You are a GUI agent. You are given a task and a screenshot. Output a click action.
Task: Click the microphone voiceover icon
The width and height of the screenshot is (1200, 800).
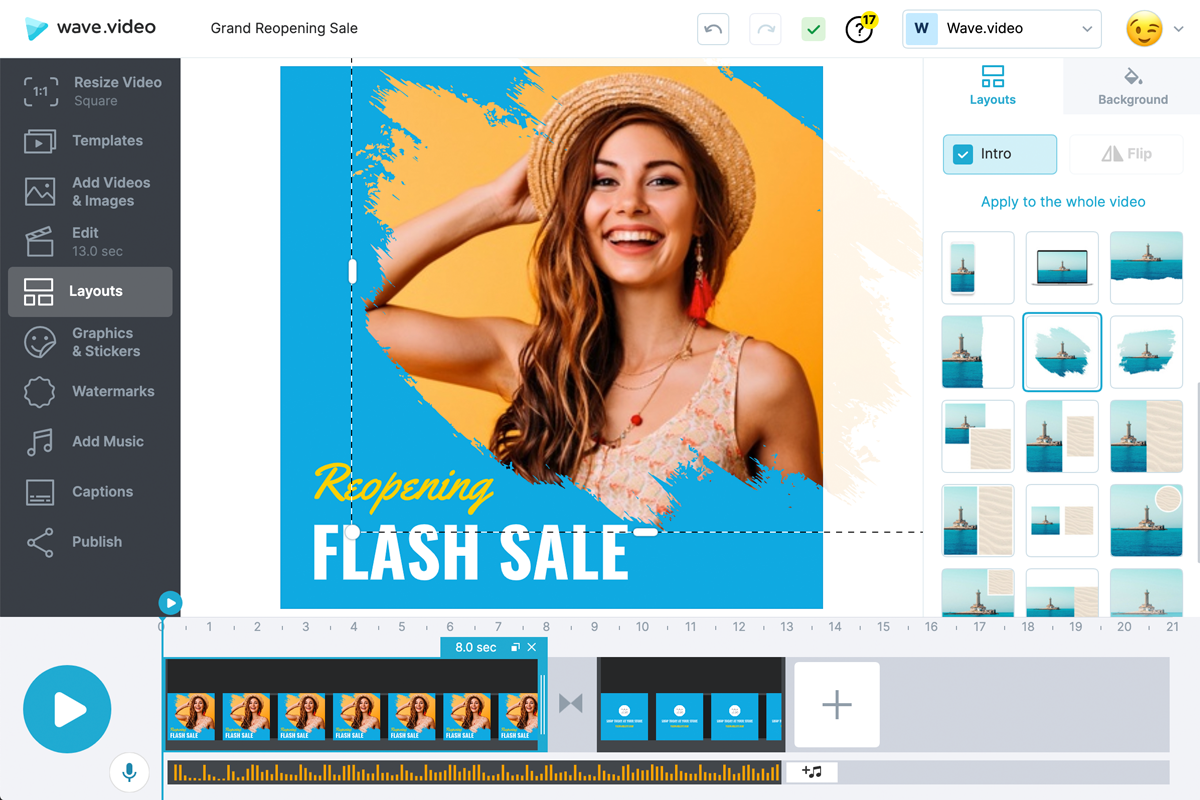click(x=129, y=772)
